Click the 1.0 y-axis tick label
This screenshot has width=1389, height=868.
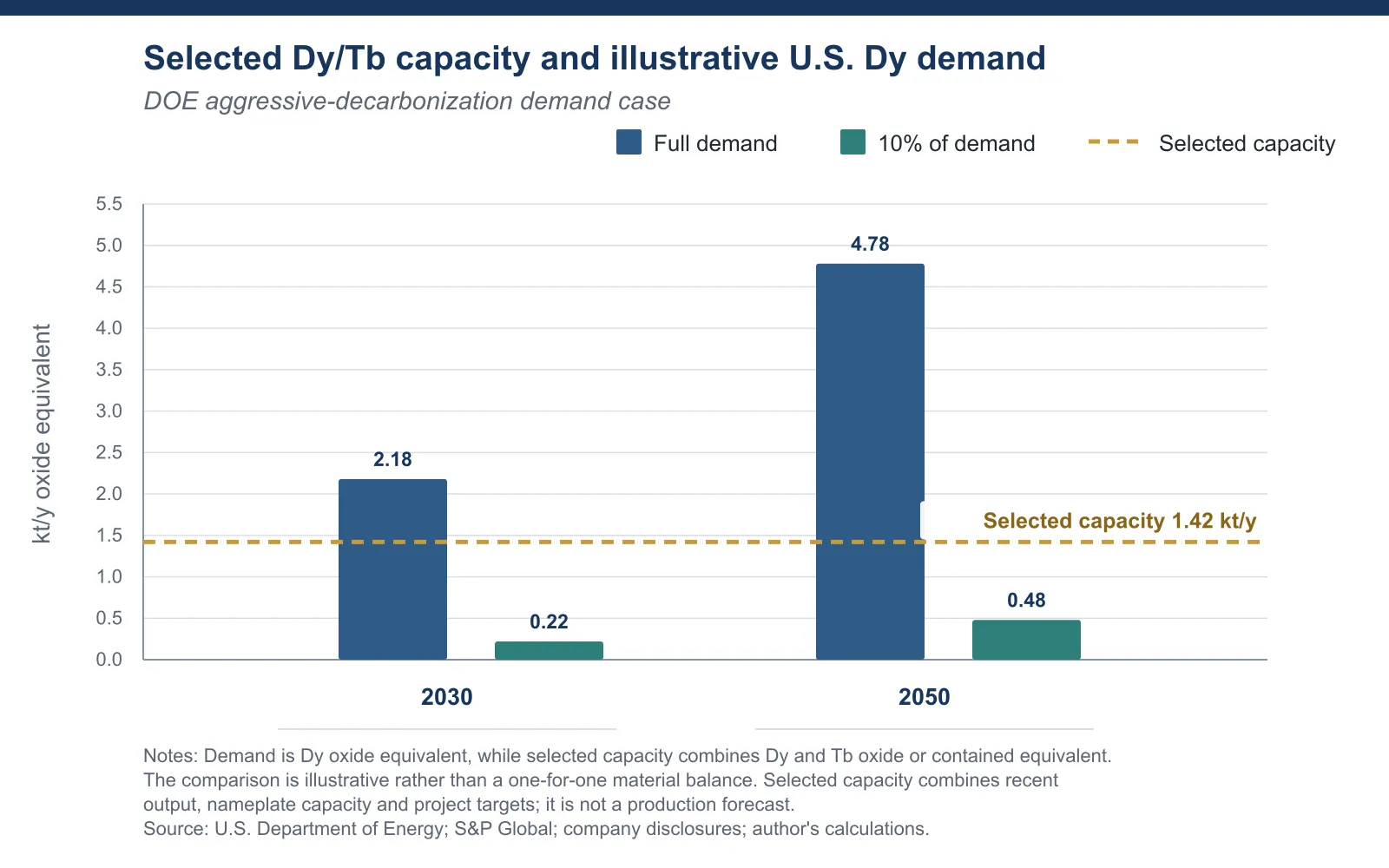pyautogui.click(x=109, y=576)
